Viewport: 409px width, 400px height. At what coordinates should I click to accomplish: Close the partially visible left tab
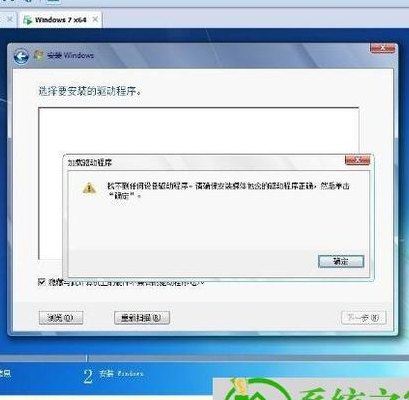pos(10,19)
